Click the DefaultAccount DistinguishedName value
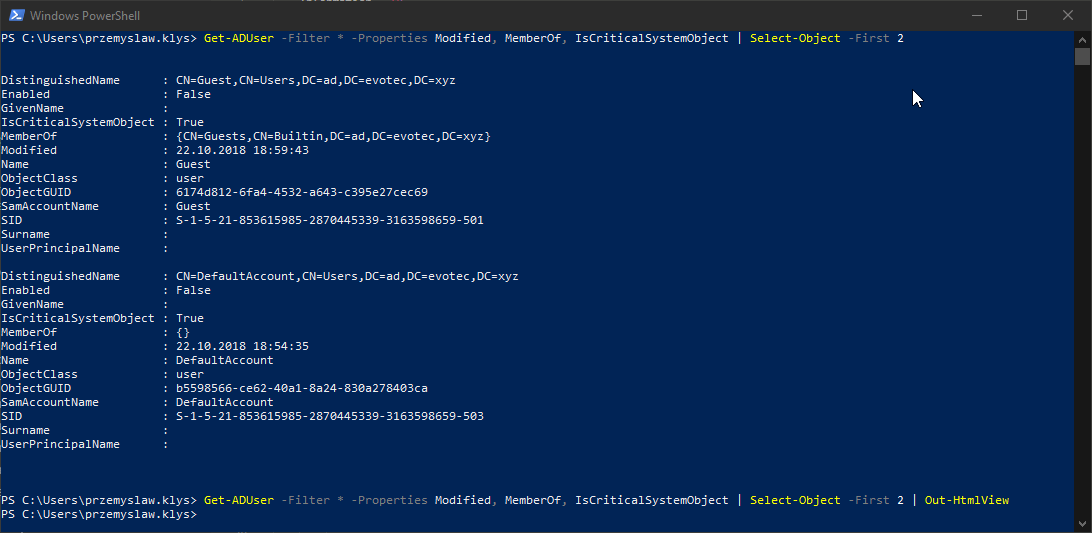The image size is (1092, 533). coord(346,276)
